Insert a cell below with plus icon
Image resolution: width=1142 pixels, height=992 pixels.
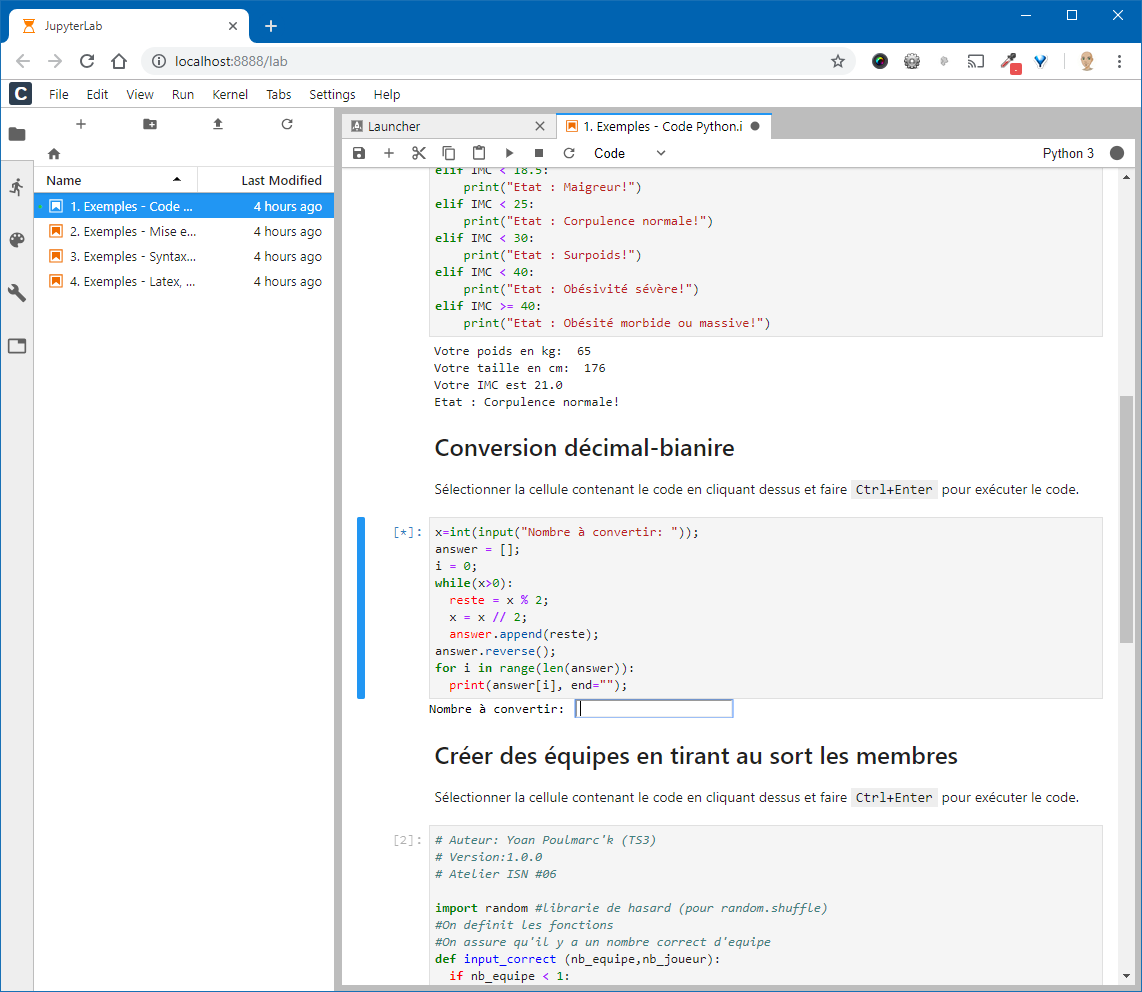pyautogui.click(x=389, y=153)
